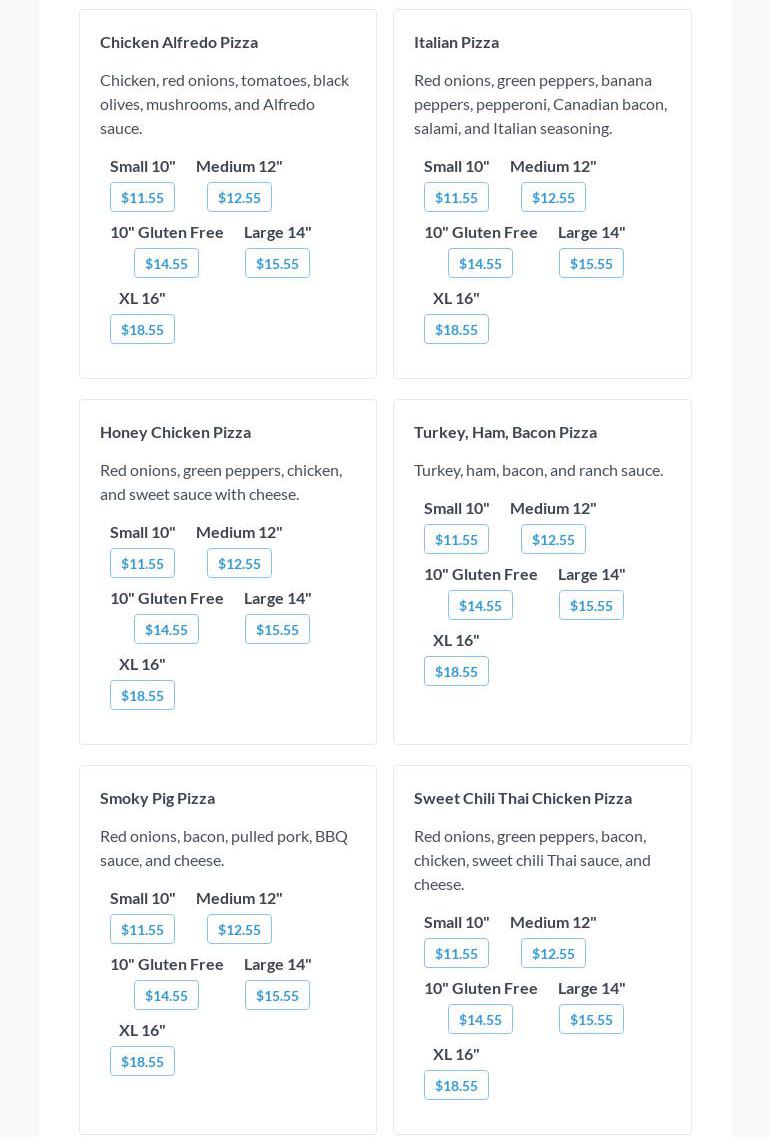Open the Honey Chicken Pizza title
770x1137 pixels.
coord(175,432)
